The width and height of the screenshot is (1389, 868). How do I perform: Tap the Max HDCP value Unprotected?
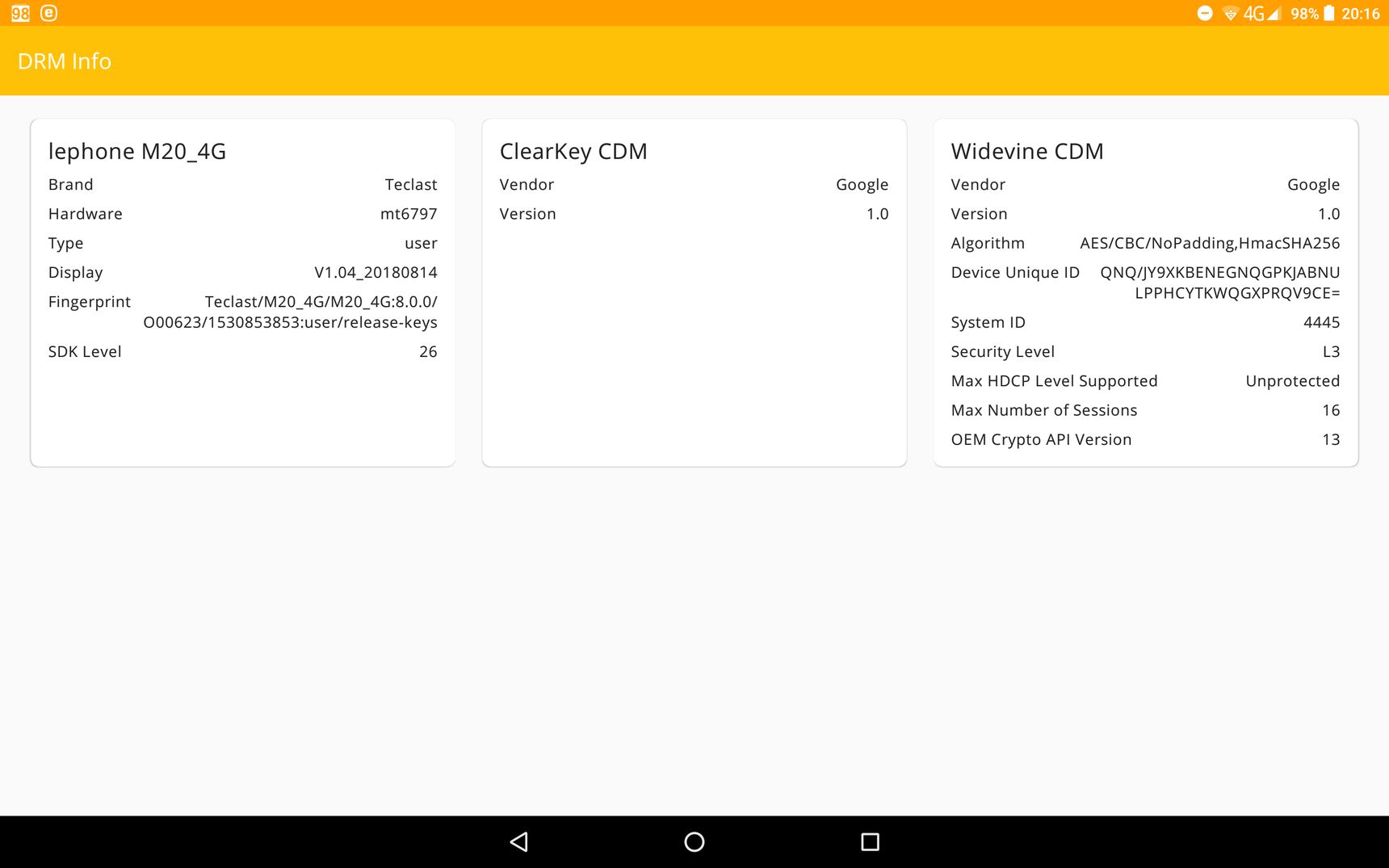pyautogui.click(x=1293, y=380)
